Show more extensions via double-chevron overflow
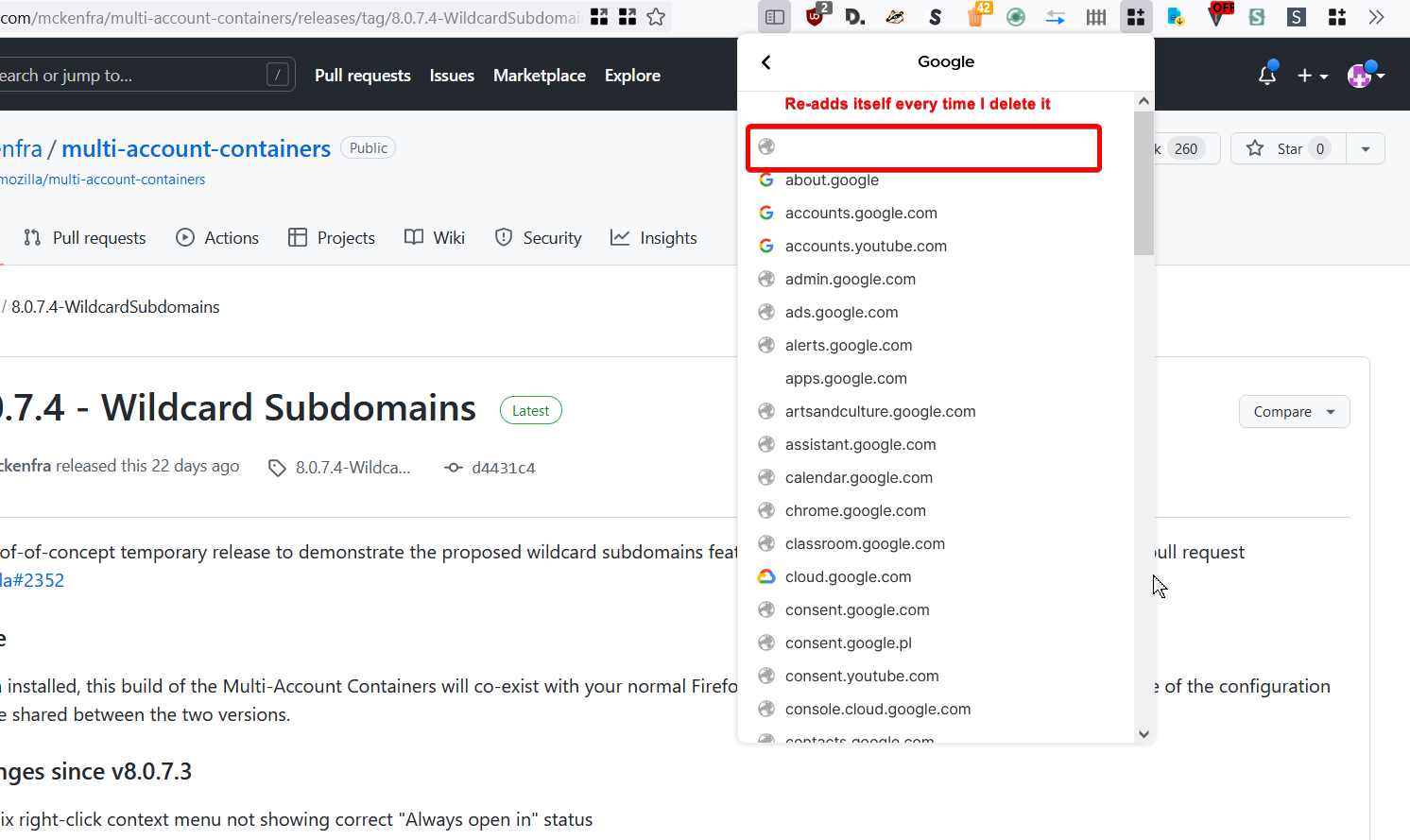Screen dimensions: 1410x840 point(1376,17)
